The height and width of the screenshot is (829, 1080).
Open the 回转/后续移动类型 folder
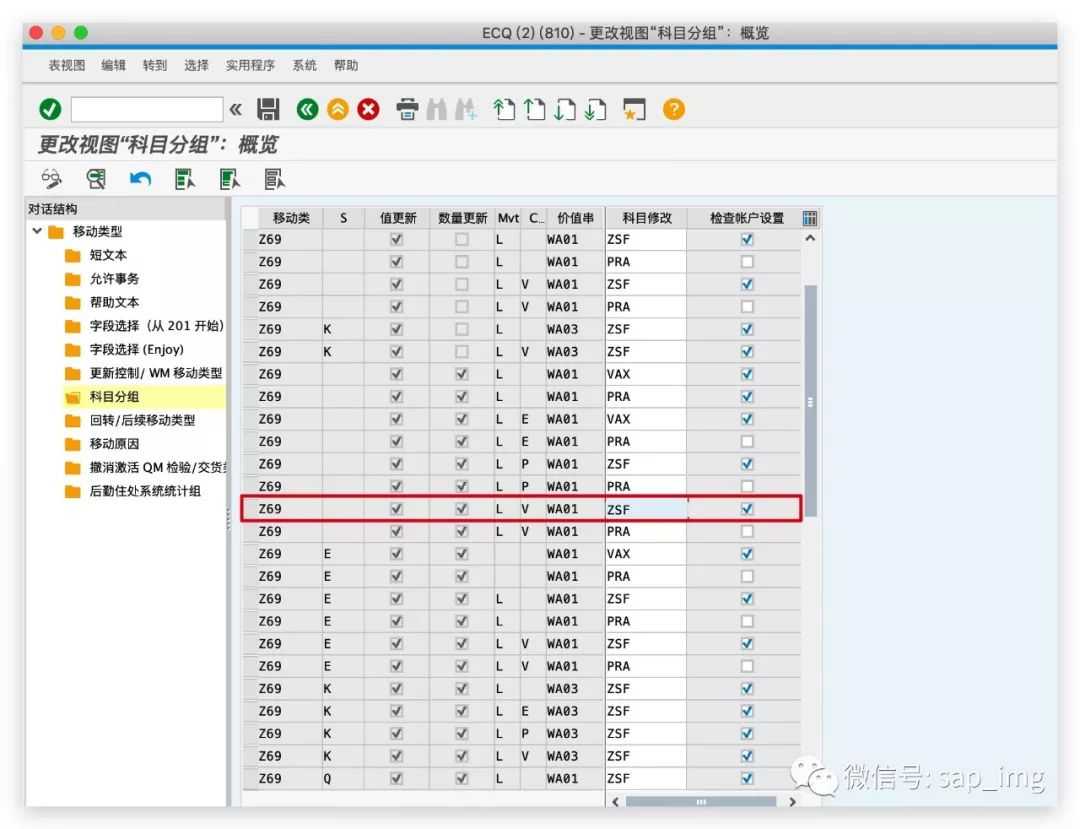click(x=129, y=420)
